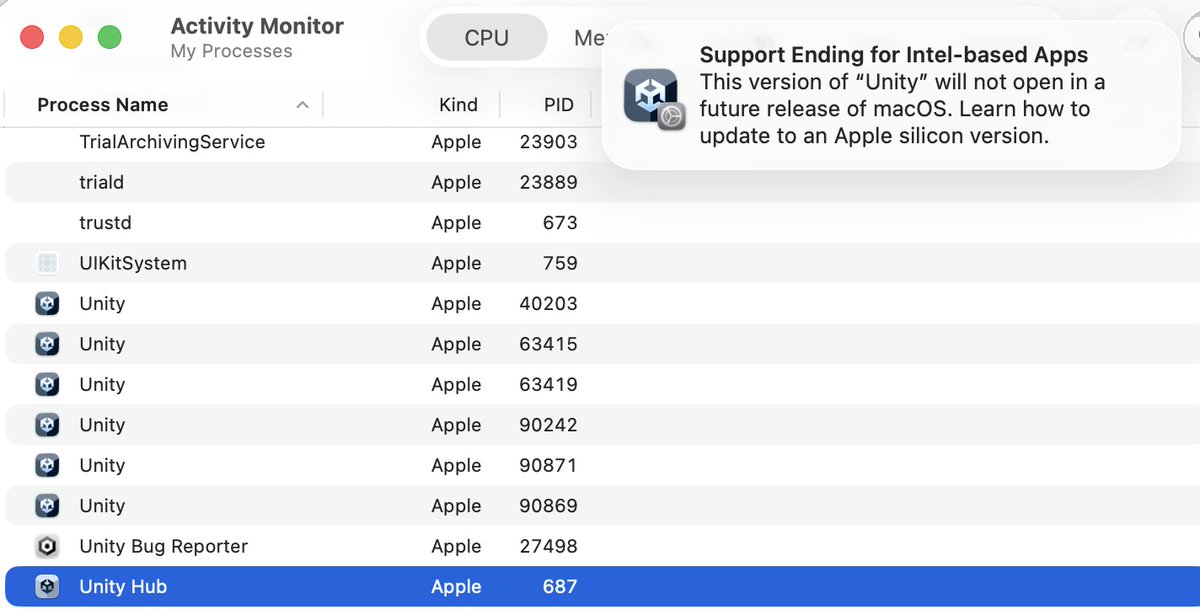1200x615 pixels.
Task: Sort by the Kind column header
Action: click(x=458, y=105)
